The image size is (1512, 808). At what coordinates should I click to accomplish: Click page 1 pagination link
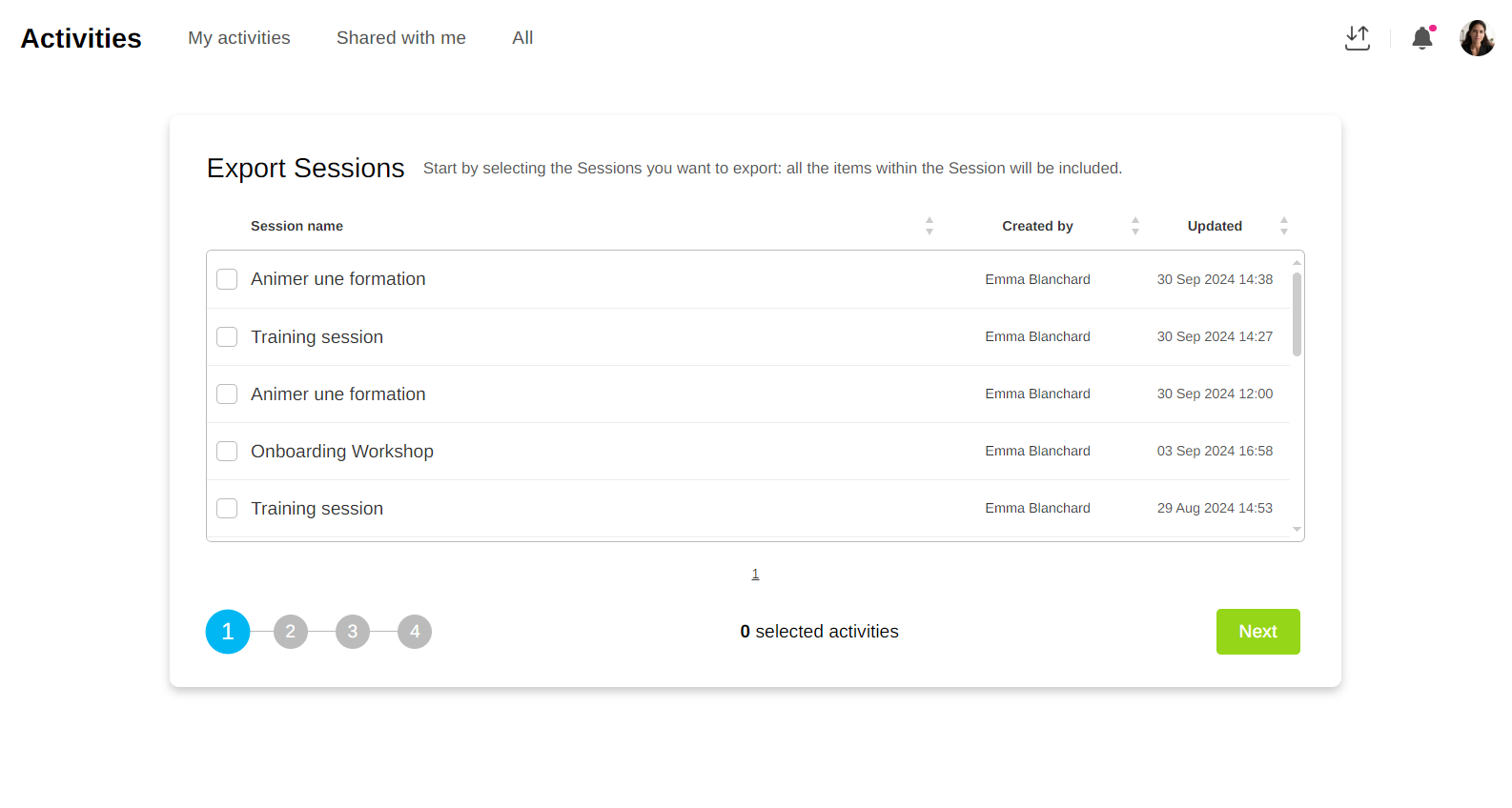pyautogui.click(x=755, y=574)
